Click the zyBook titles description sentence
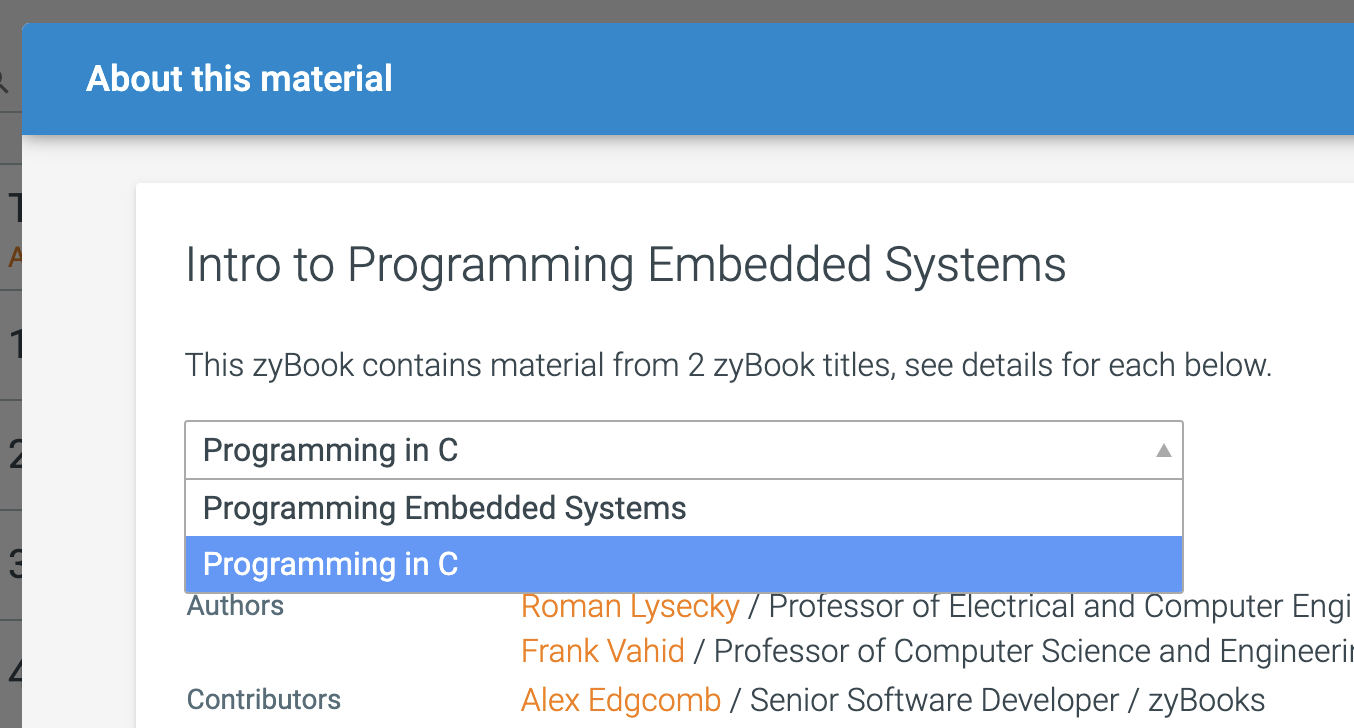The image size is (1354, 728). pyautogui.click(x=728, y=365)
